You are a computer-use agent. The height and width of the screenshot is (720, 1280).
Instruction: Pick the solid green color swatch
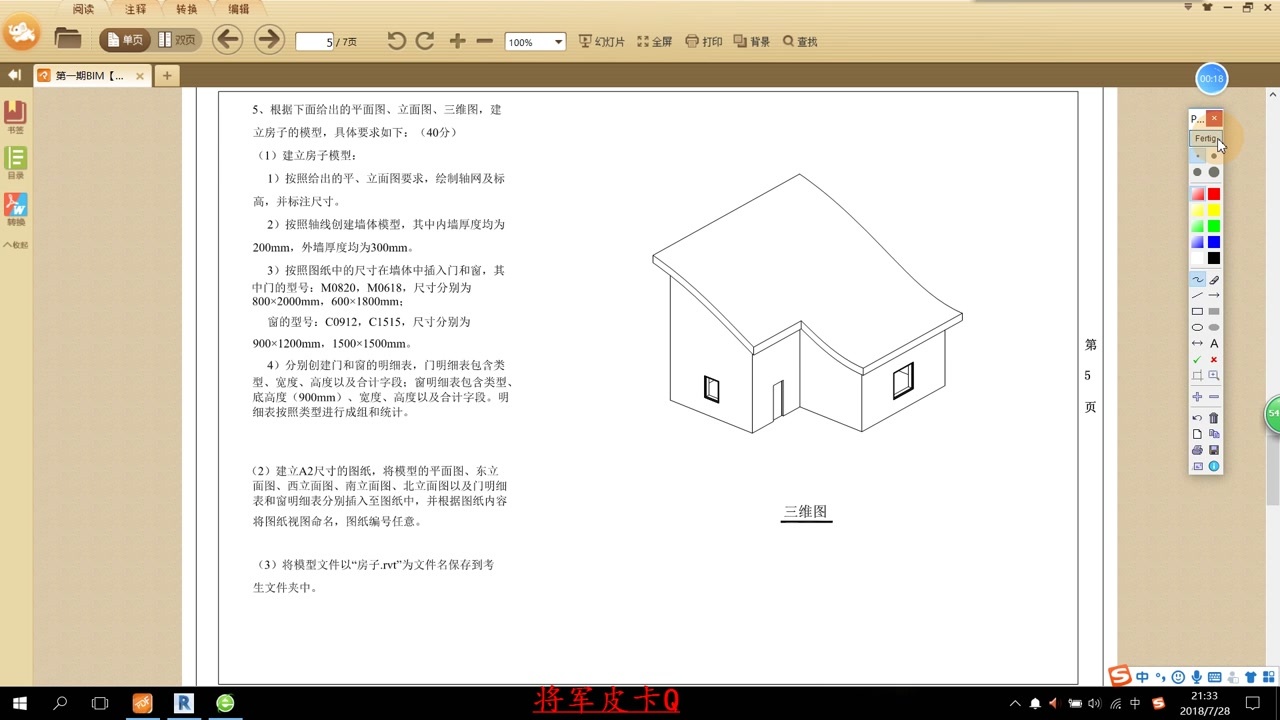pyautogui.click(x=1214, y=226)
